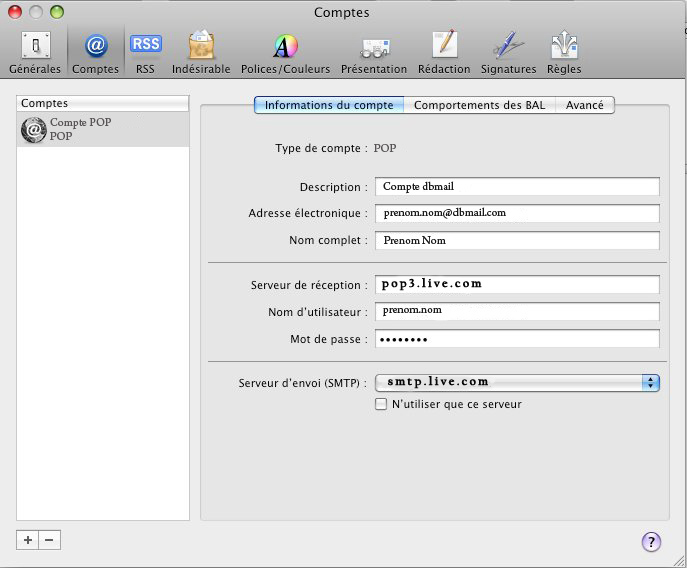Open the Rédaction preferences pane

[444, 52]
